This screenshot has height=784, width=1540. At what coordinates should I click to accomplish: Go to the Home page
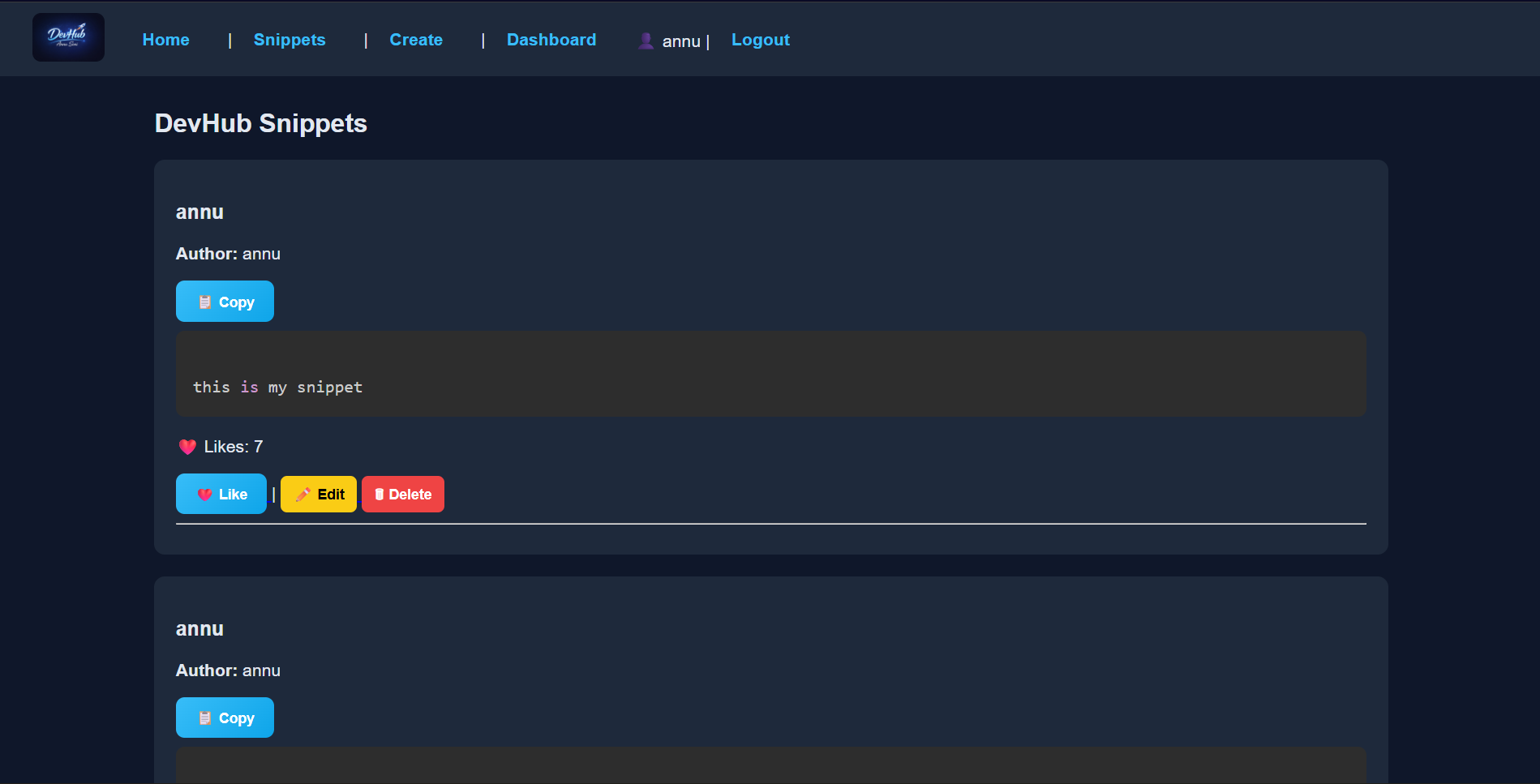[x=165, y=40]
